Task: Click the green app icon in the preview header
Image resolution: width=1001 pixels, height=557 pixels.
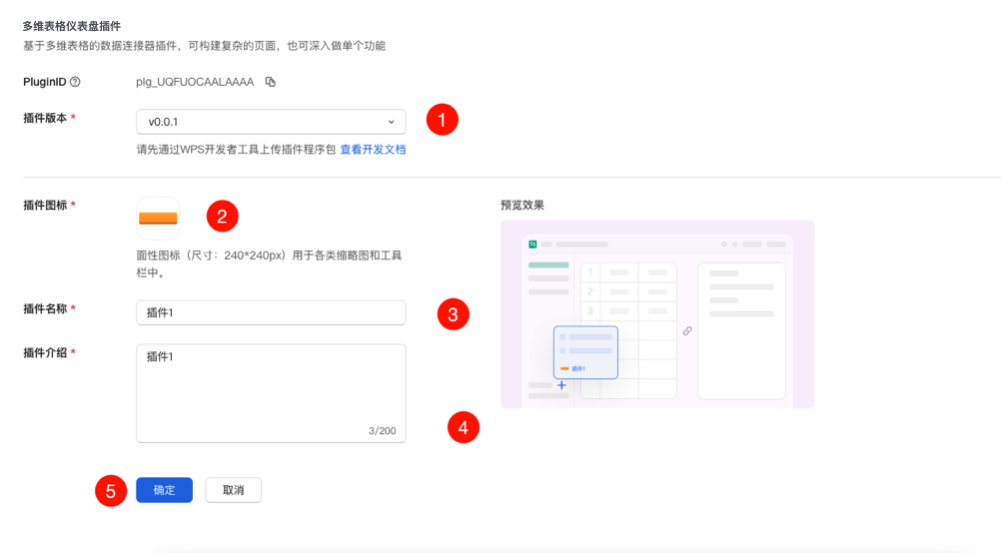Action: pos(533,244)
